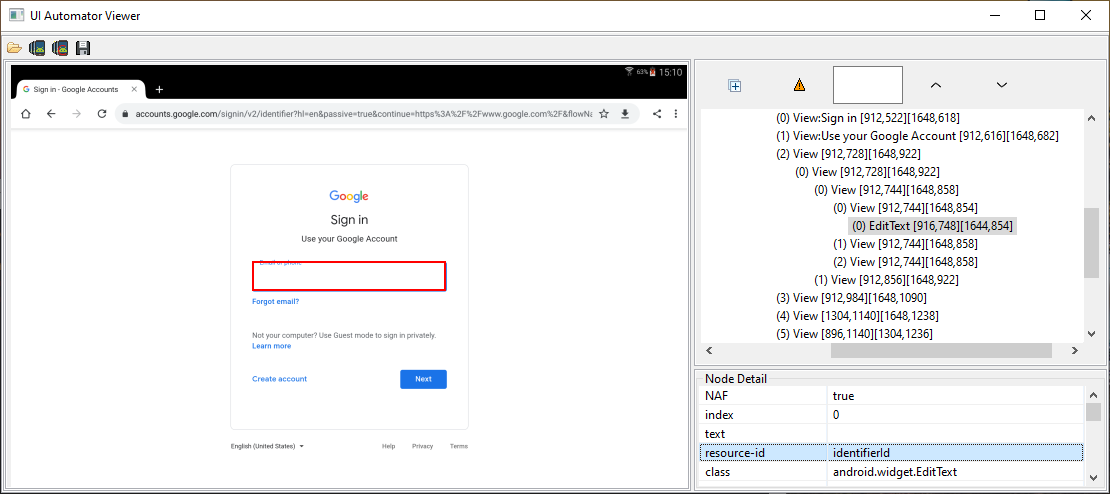Select the View:Sign in tree node
1110x494 pixels.
[868, 117]
